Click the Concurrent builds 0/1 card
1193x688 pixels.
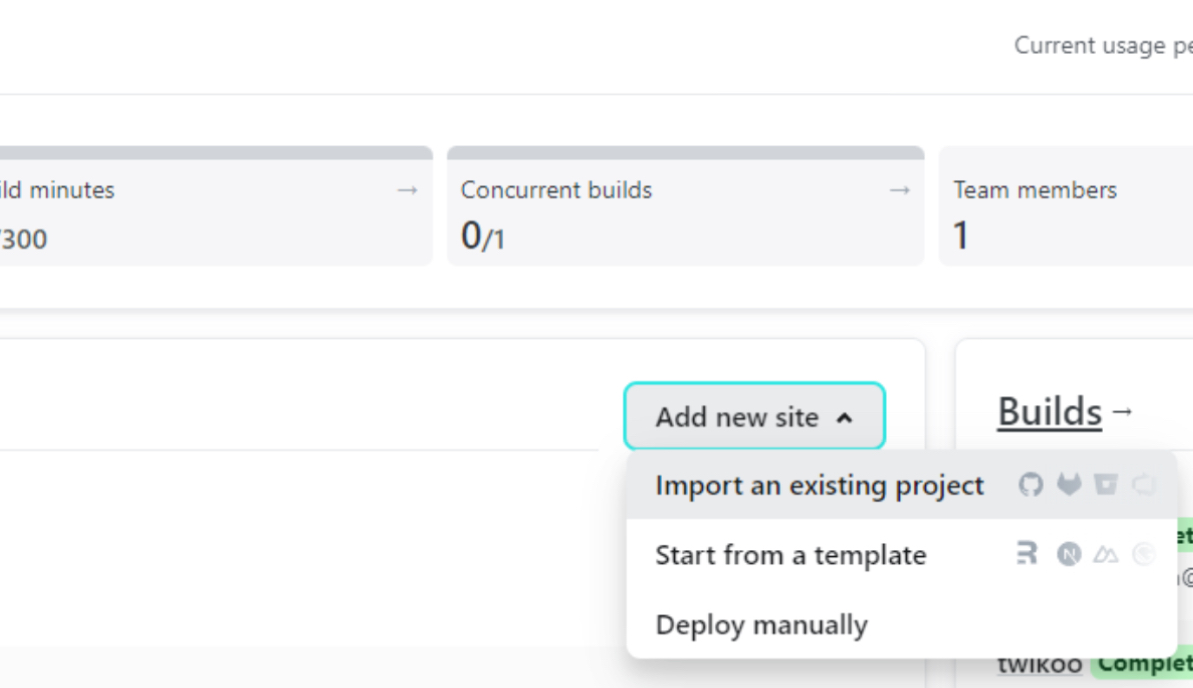[x=686, y=206]
